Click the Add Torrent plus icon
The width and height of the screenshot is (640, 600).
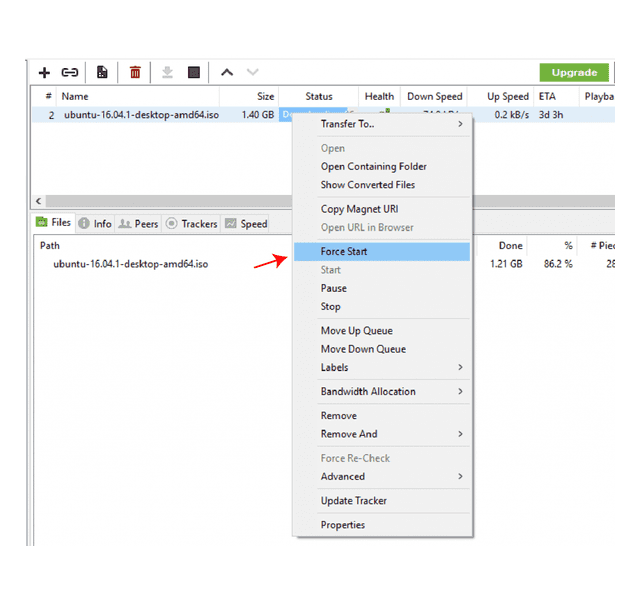[x=44, y=73]
